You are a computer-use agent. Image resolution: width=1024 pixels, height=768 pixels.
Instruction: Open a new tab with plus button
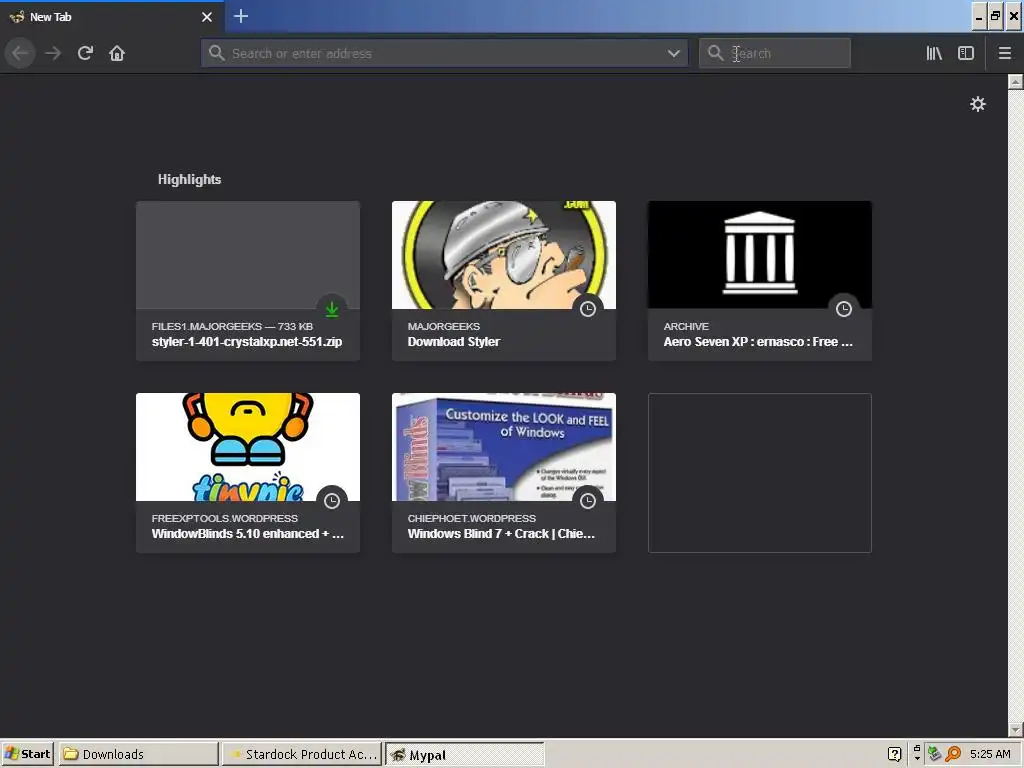[240, 16]
